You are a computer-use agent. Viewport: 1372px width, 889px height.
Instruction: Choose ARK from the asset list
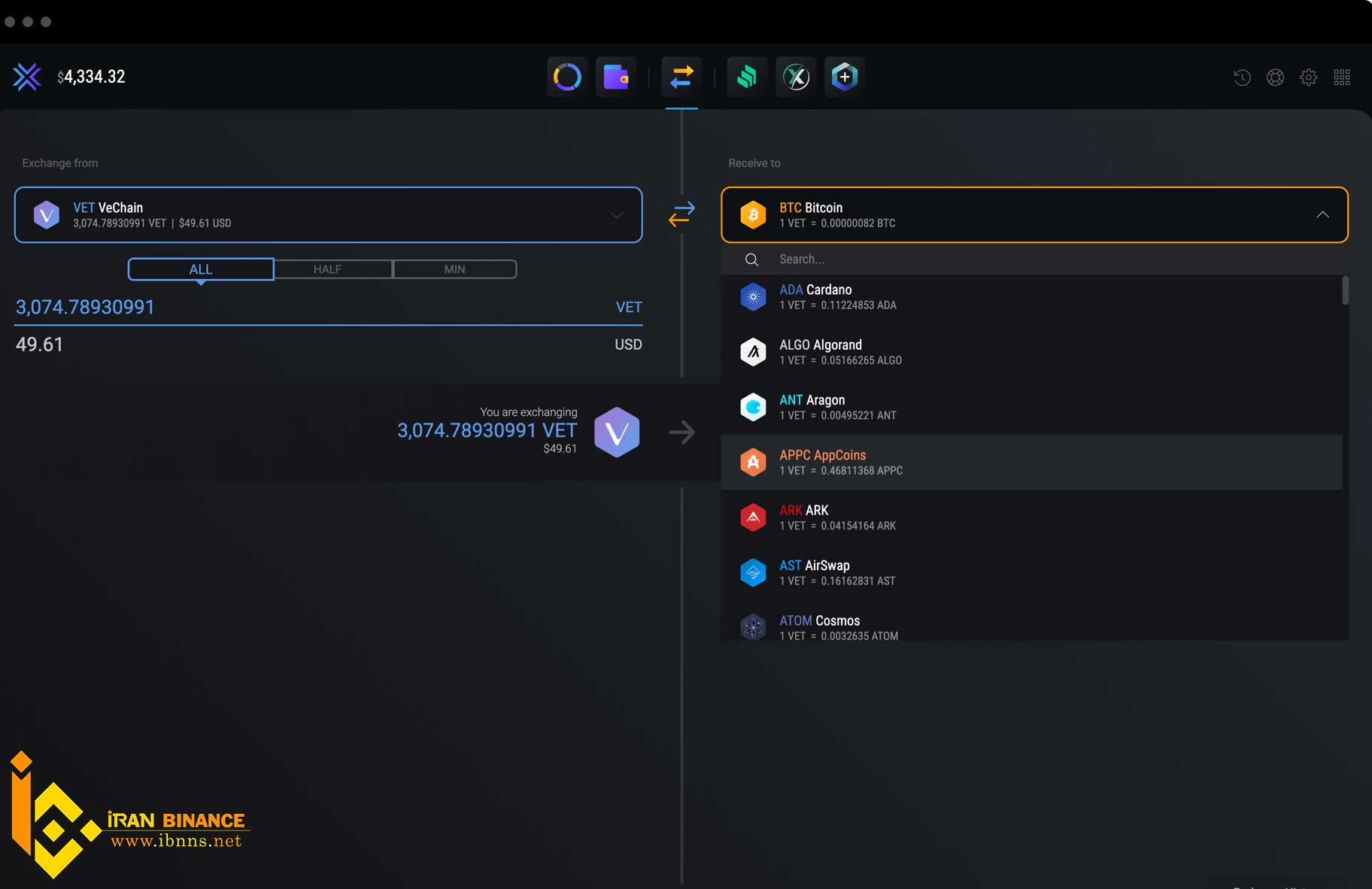point(1031,517)
